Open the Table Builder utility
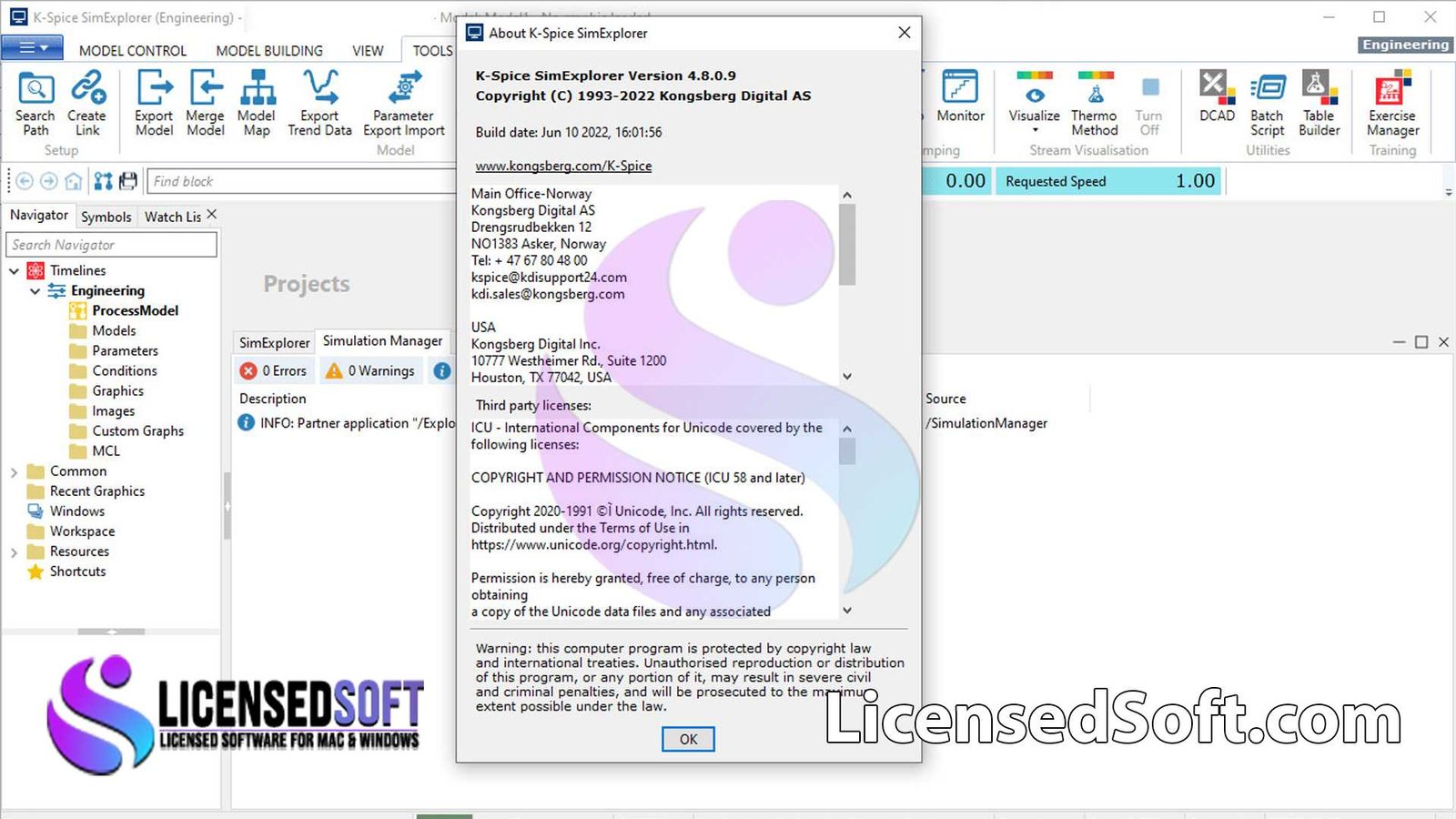The width and height of the screenshot is (1456, 819). [x=1319, y=103]
